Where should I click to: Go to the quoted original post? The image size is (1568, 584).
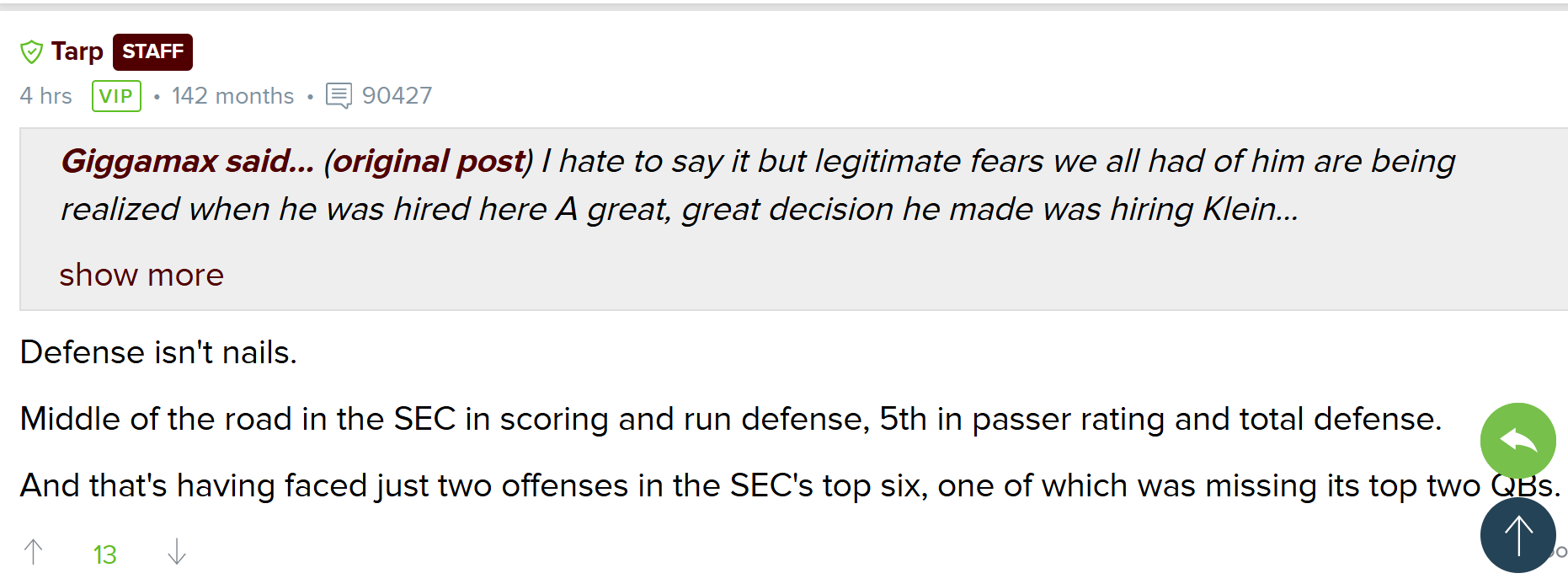429,161
